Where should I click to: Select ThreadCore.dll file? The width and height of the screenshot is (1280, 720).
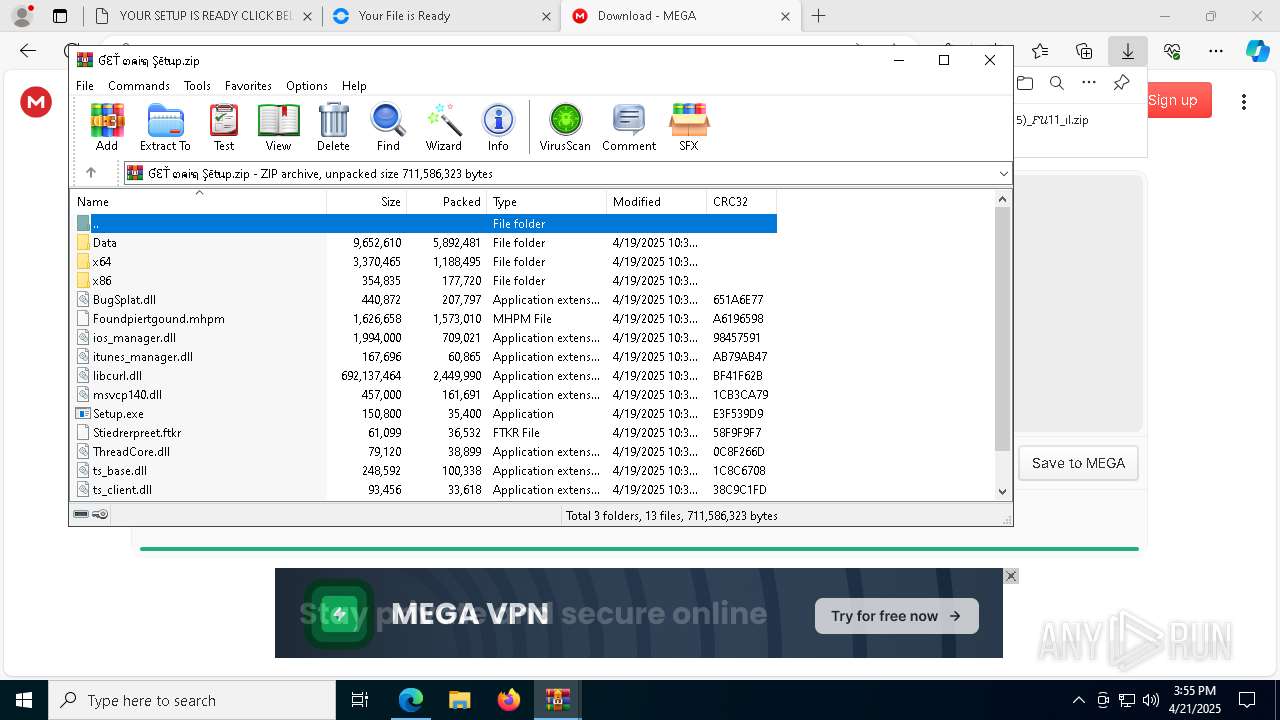point(425,452)
